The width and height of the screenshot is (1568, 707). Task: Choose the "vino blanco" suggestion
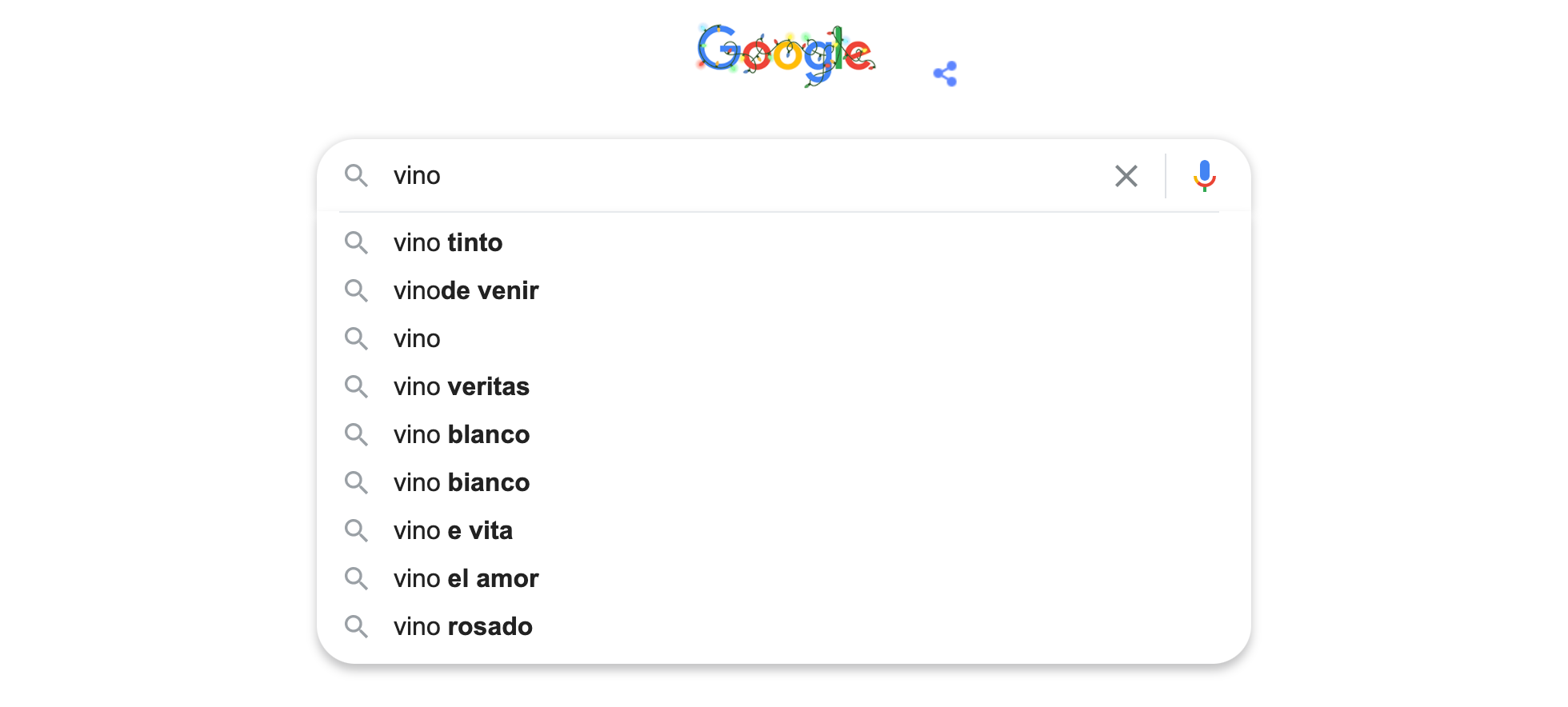pos(461,435)
